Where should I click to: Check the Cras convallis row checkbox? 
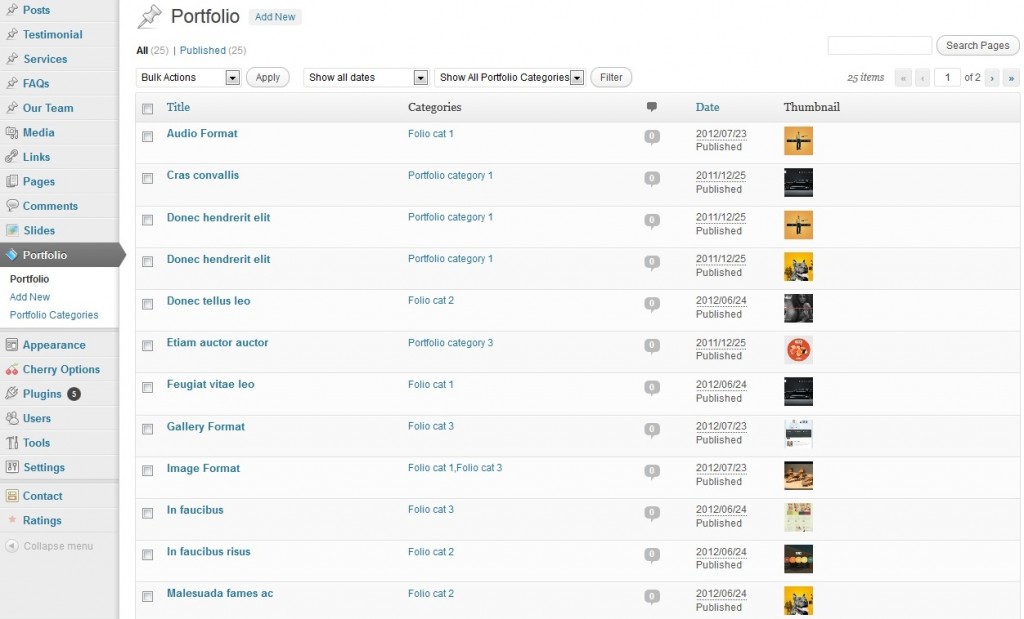[x=148, y=178]
